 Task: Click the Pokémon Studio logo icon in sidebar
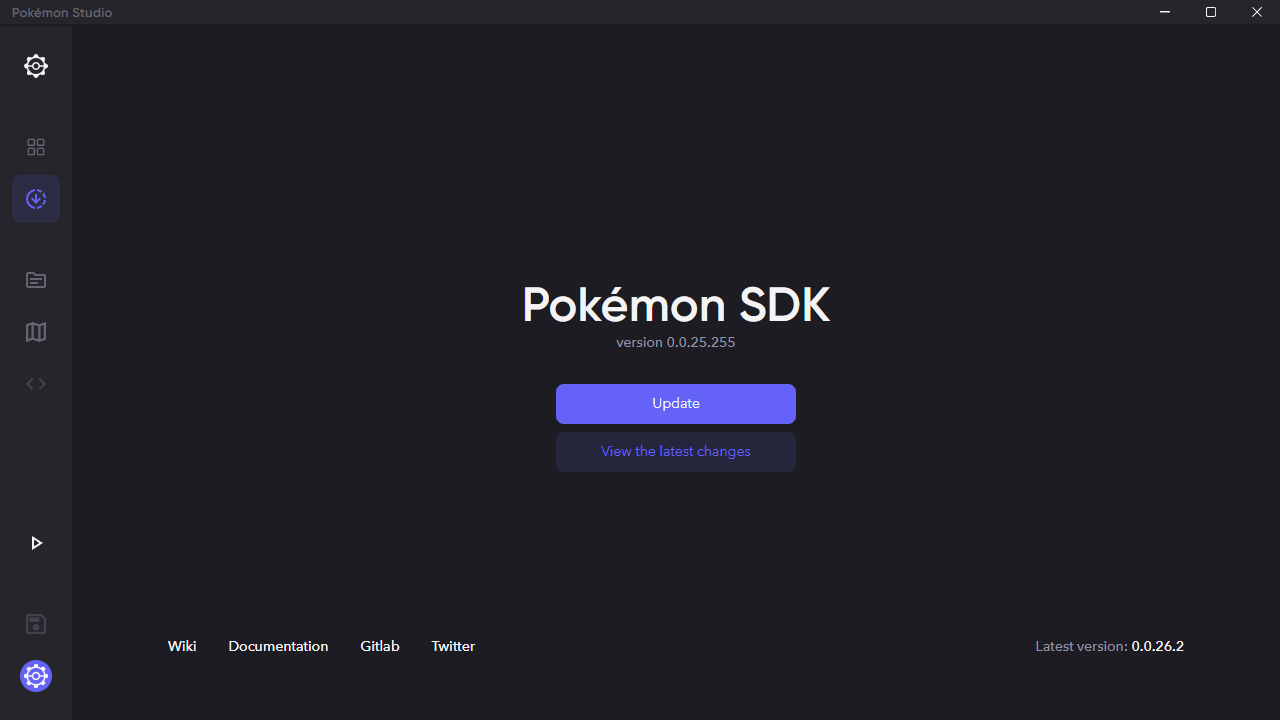click(36, 66)
